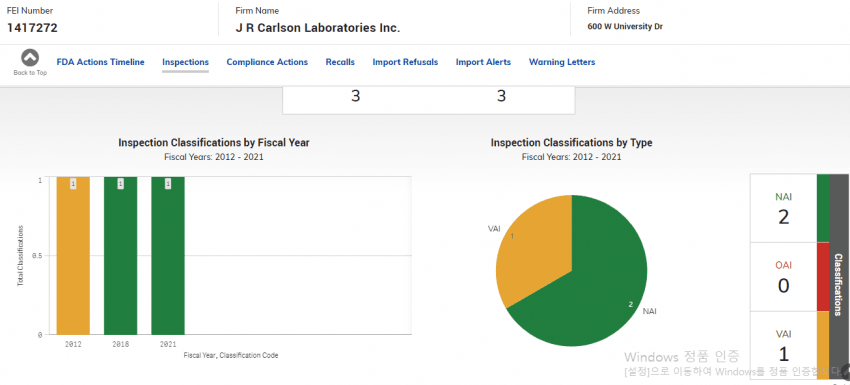The image size is (850, 385).
Task: Click Inspection Classifications by Fiscal Year title
Action: pos(214,143)
